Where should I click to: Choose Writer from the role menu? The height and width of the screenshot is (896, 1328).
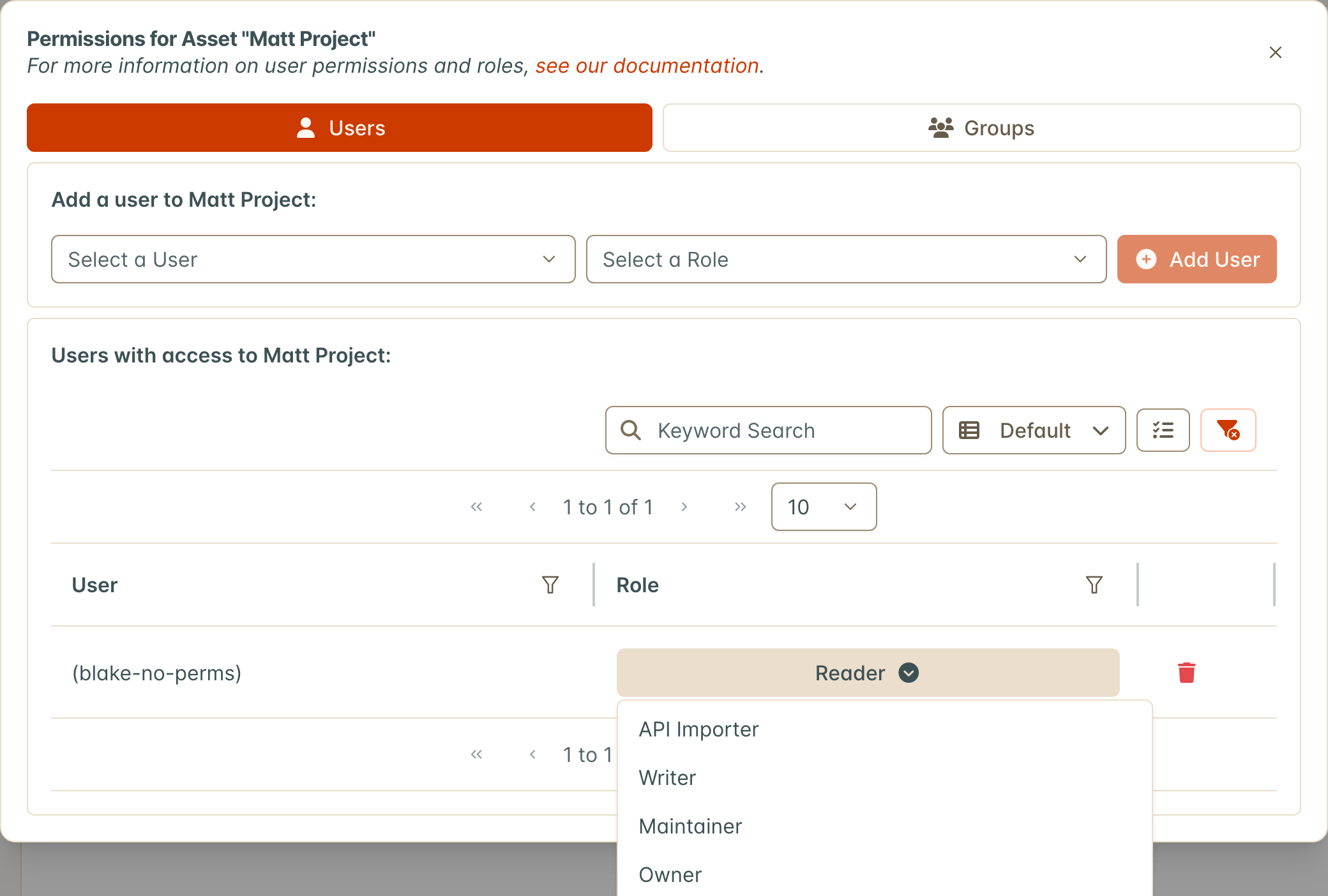(x=884, y=777)
